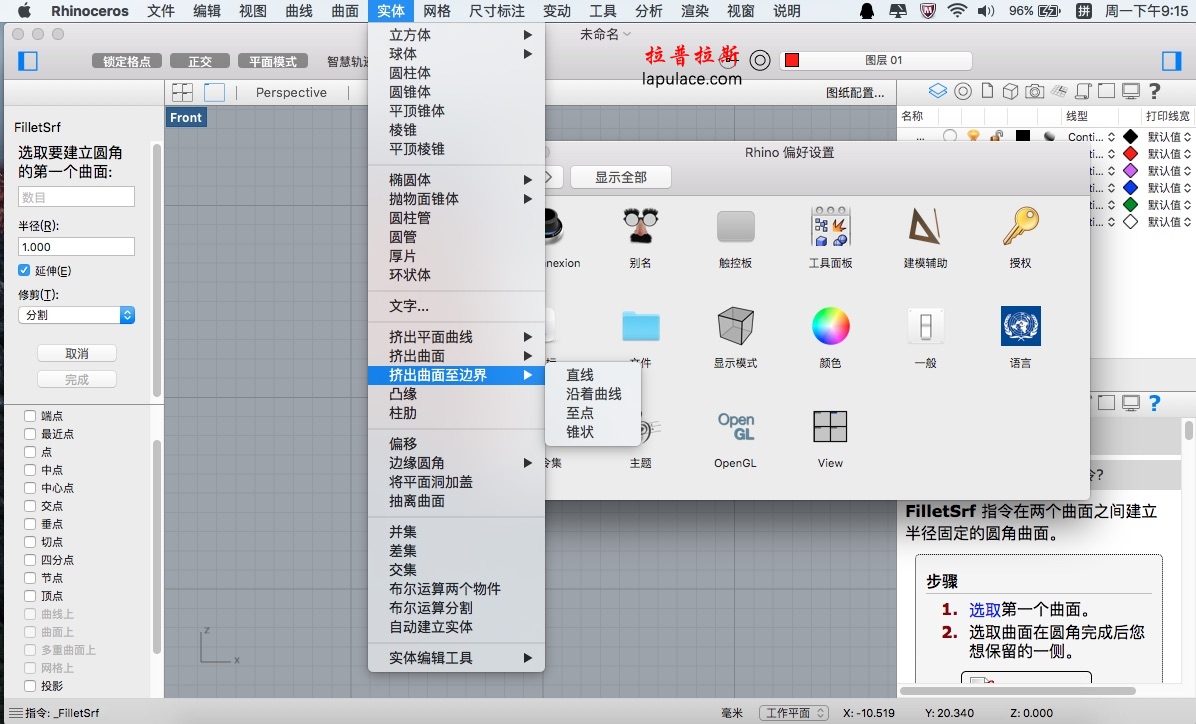Enable the 四分点 quadrant osnap checkbox
The image size is (1196, 724).
[30, 560]
